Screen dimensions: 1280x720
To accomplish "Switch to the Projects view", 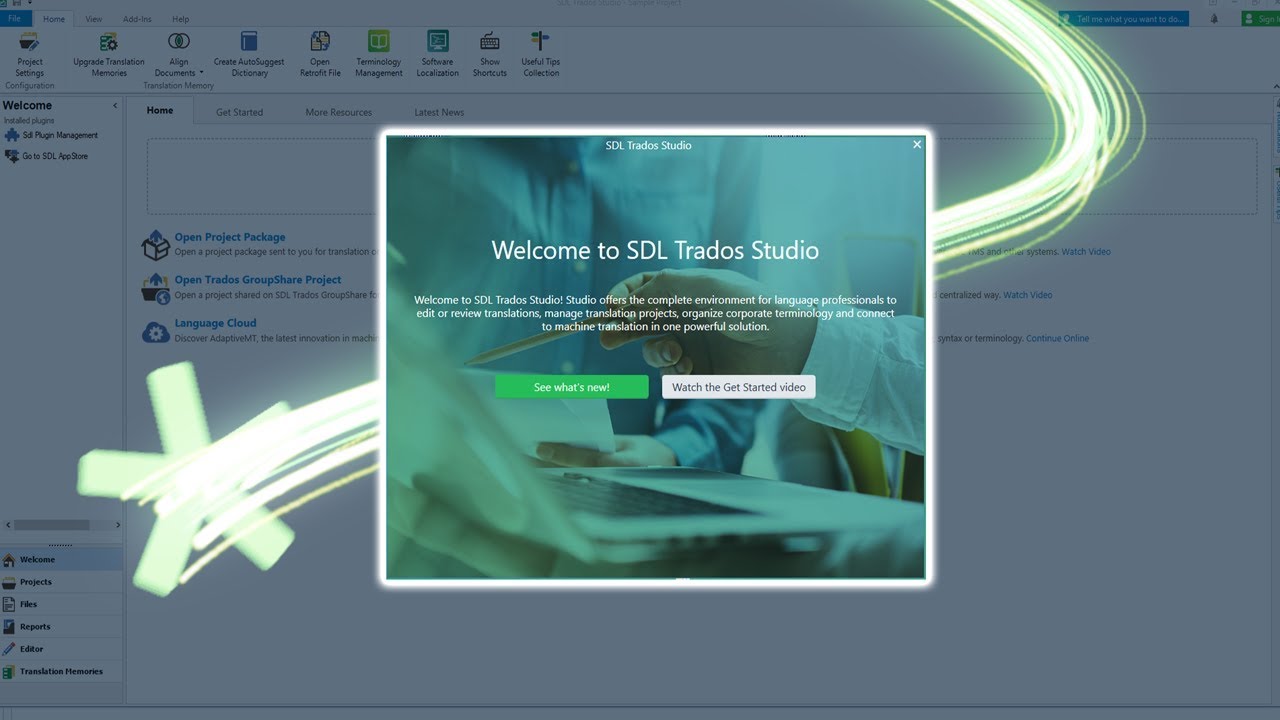I will pyautogui.click(x=61, y=582).
